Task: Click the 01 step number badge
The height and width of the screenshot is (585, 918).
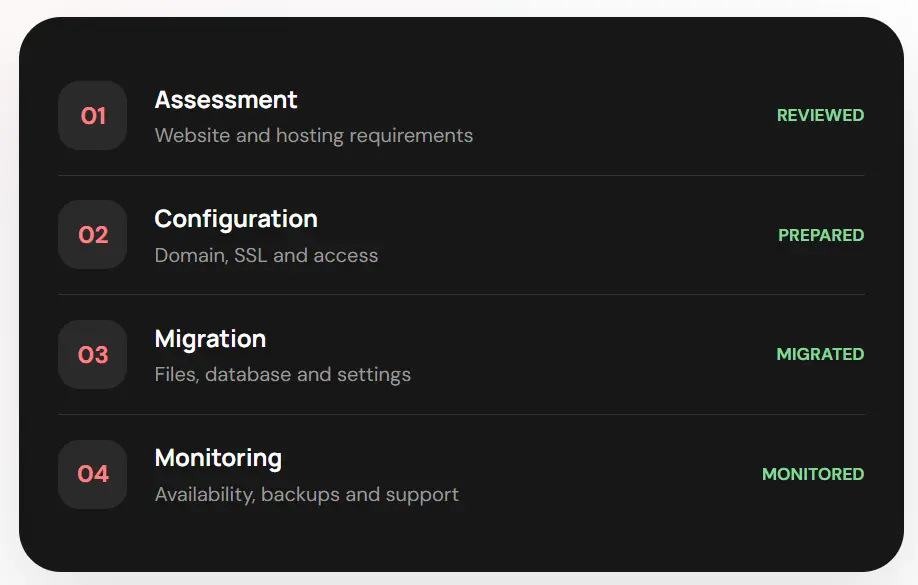Action: [93, 115]
